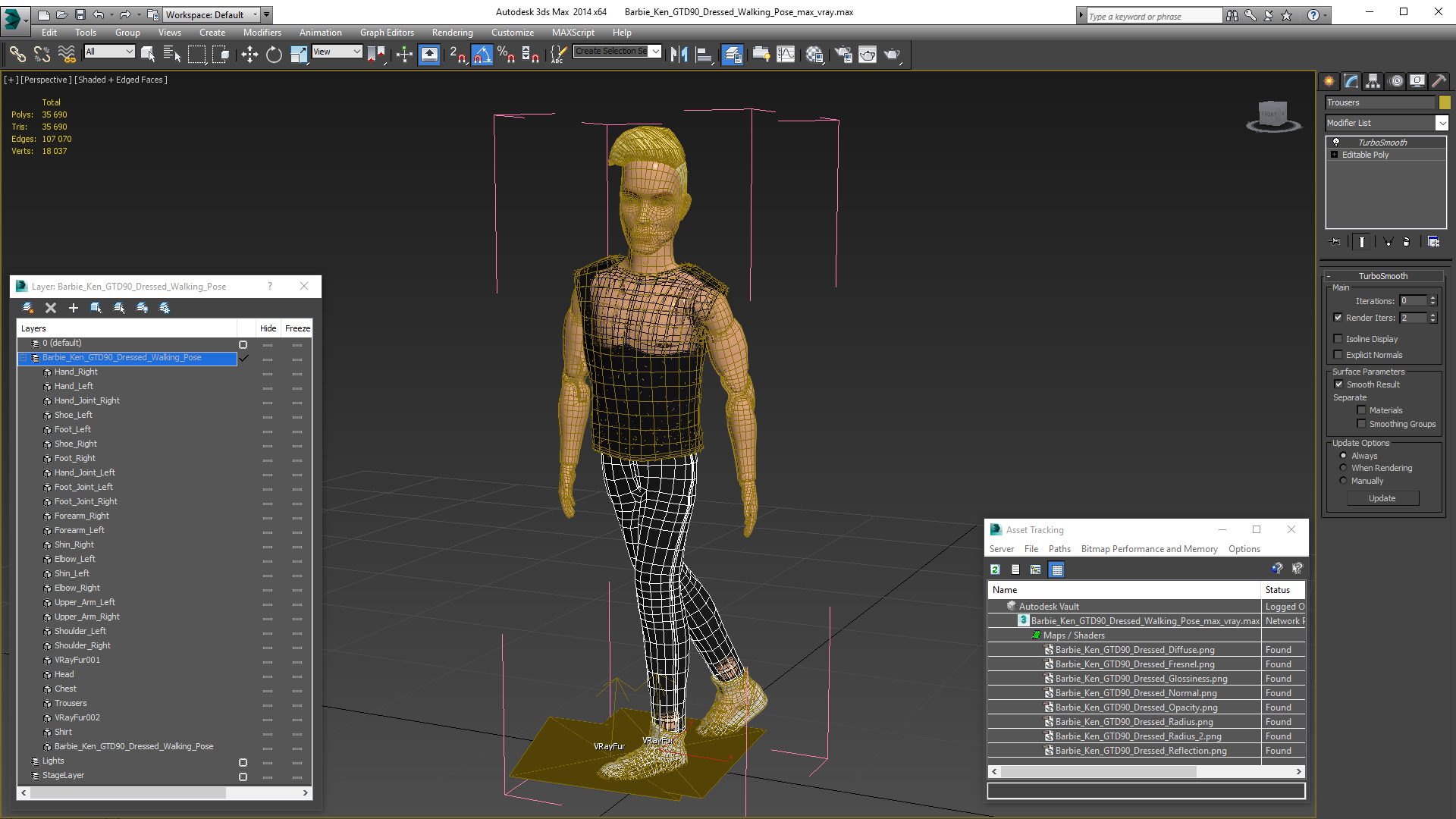Viewport: 1456px width, 819px height.
Task: Click the Unlink Selection tool
Action: tap(42, 54)
